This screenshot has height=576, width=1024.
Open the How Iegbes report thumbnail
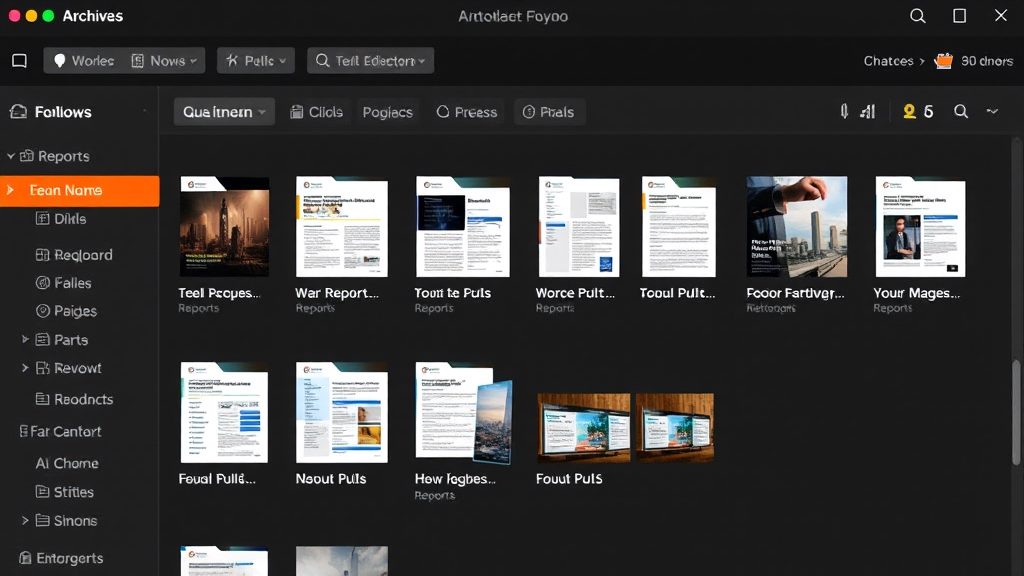point(464,413)
